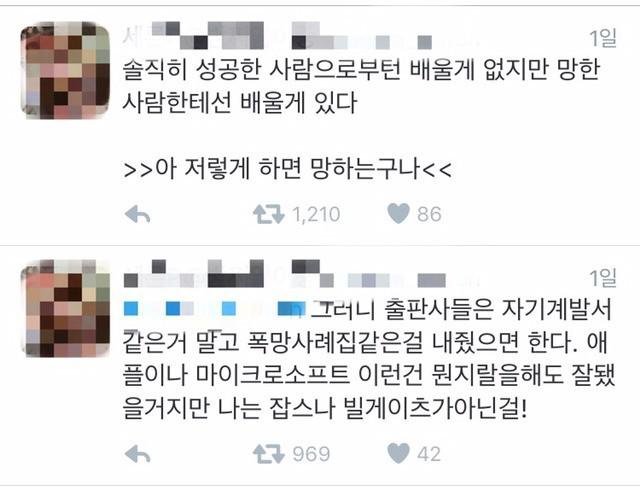Open second tweet author's profile picture

[65, 309]
